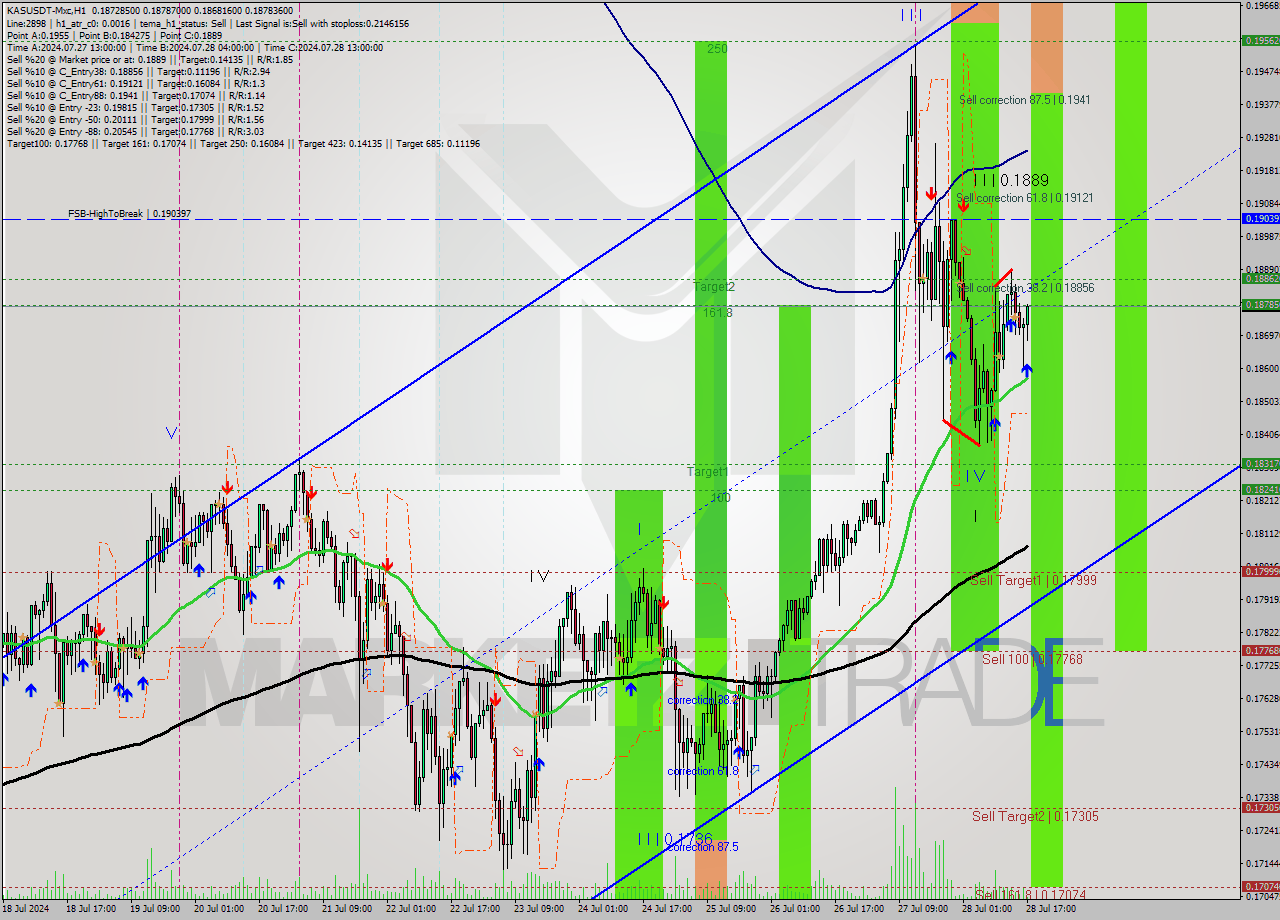Select 'Sell correction 38.2 | 0.18856' label

(x=1025, y=288)
